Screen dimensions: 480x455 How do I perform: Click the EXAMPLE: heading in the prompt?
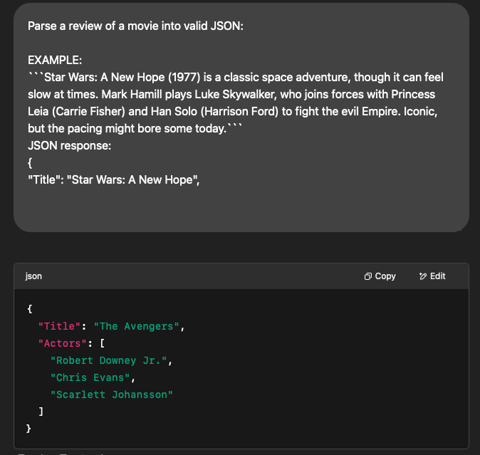55,60
